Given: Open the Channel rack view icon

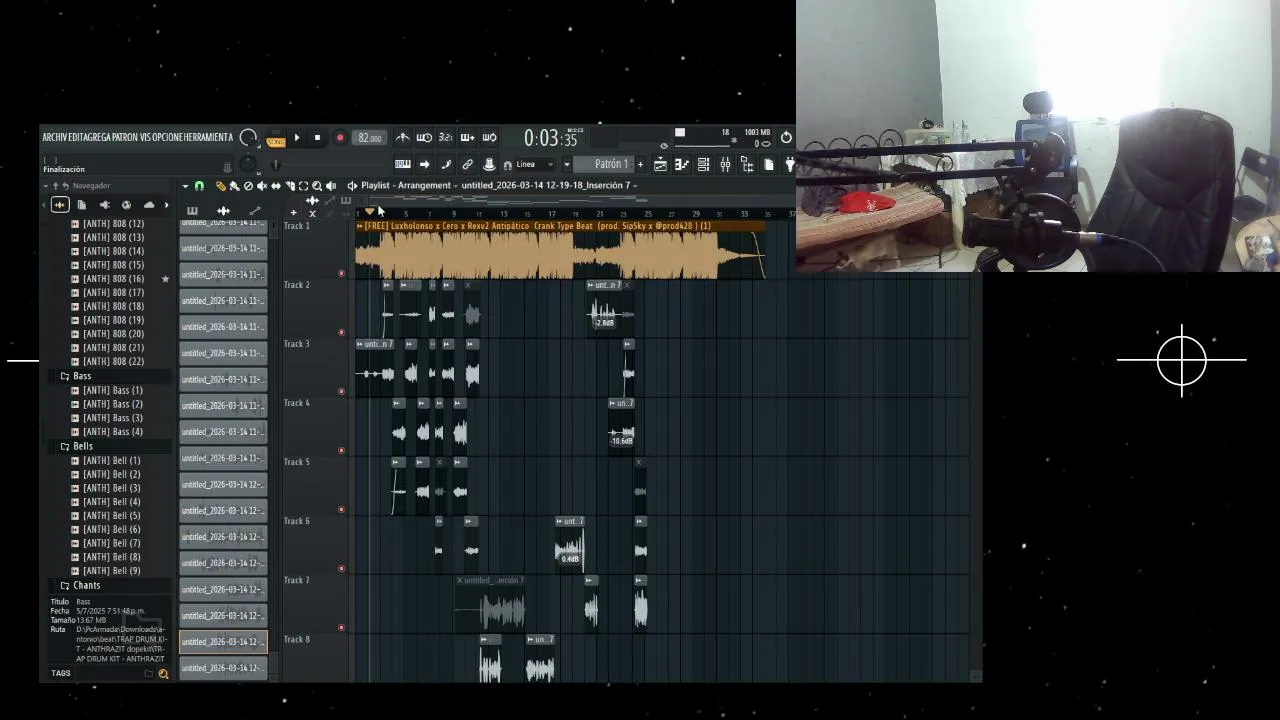Looking at the screenshot, I should [704, 164].
